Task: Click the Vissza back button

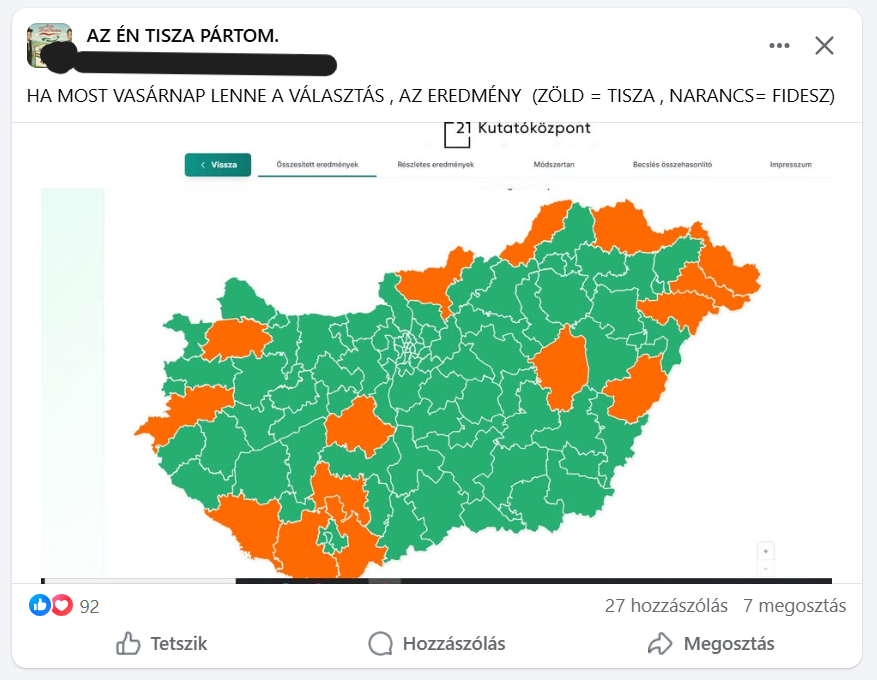Action: click(x=217, y=165)
